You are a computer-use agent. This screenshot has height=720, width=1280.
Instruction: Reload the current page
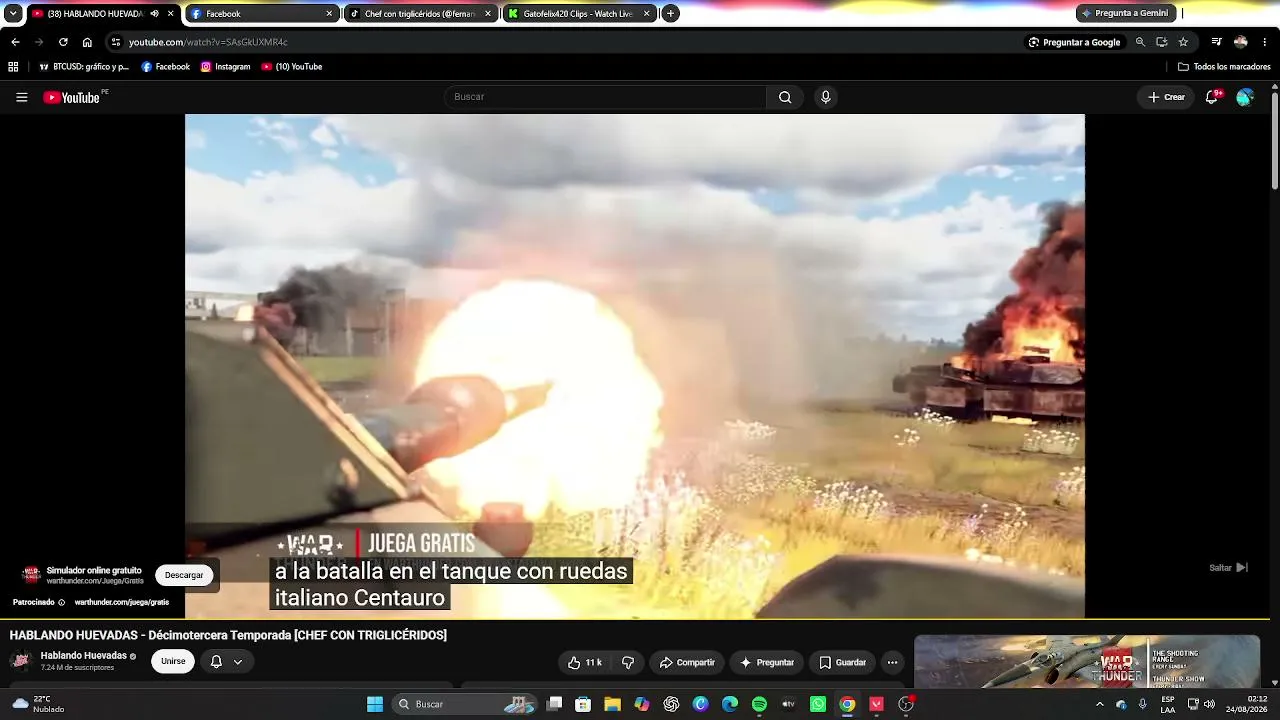pyautogui.click(x=63, y=42)
